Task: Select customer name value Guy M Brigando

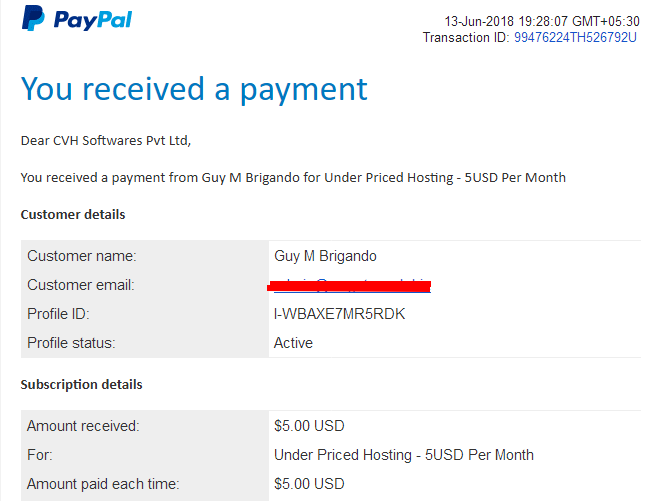Action: point(325,256)
